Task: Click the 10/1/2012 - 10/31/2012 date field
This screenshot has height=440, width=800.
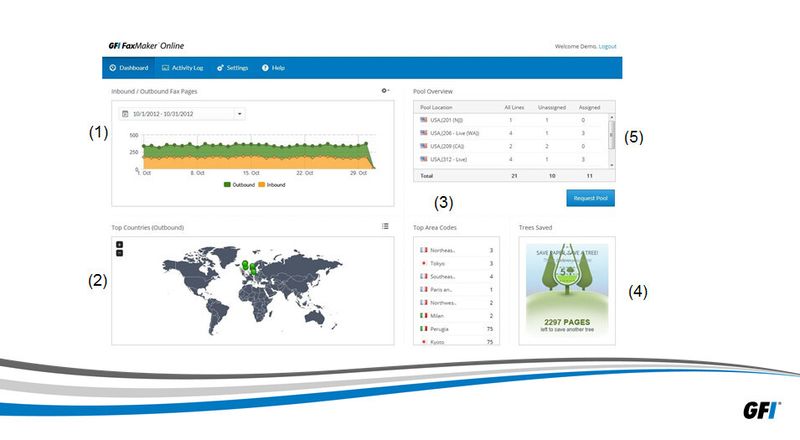Action: (x=183, y=114)
